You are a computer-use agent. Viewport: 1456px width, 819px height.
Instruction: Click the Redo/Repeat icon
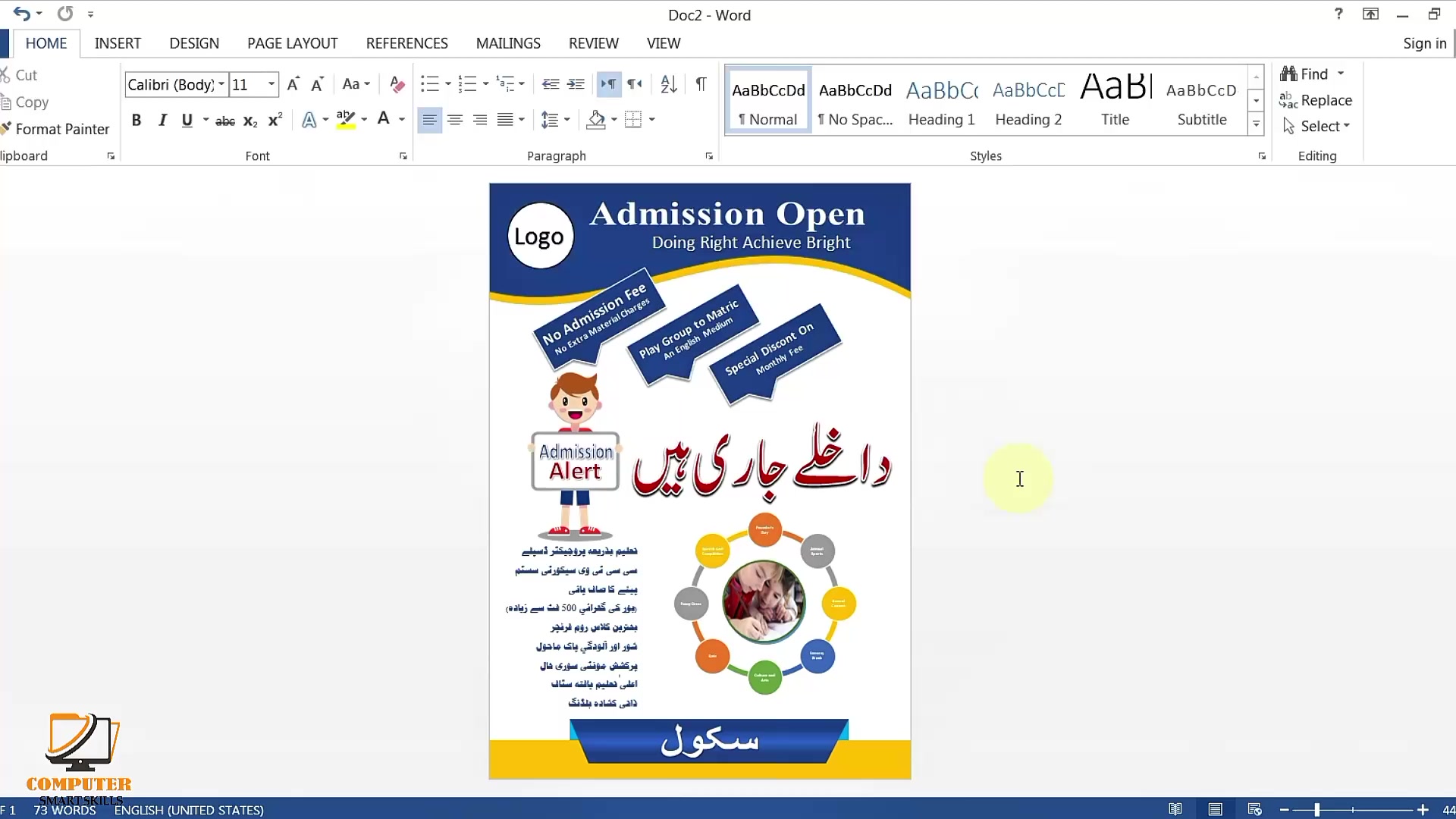point(66,14)
